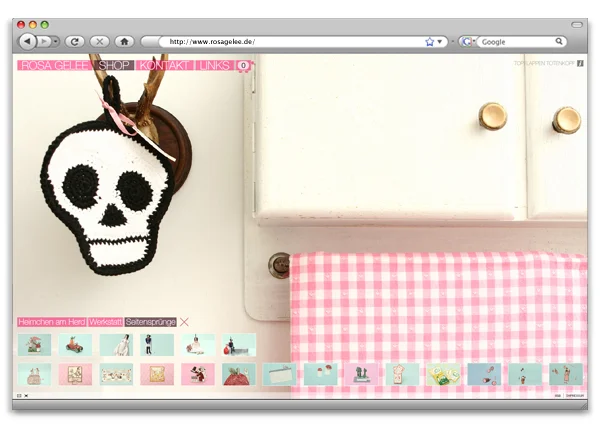This screenshot has height=430, width=600.
Task: Open the shopping cart counter icon
Action: 243,66
